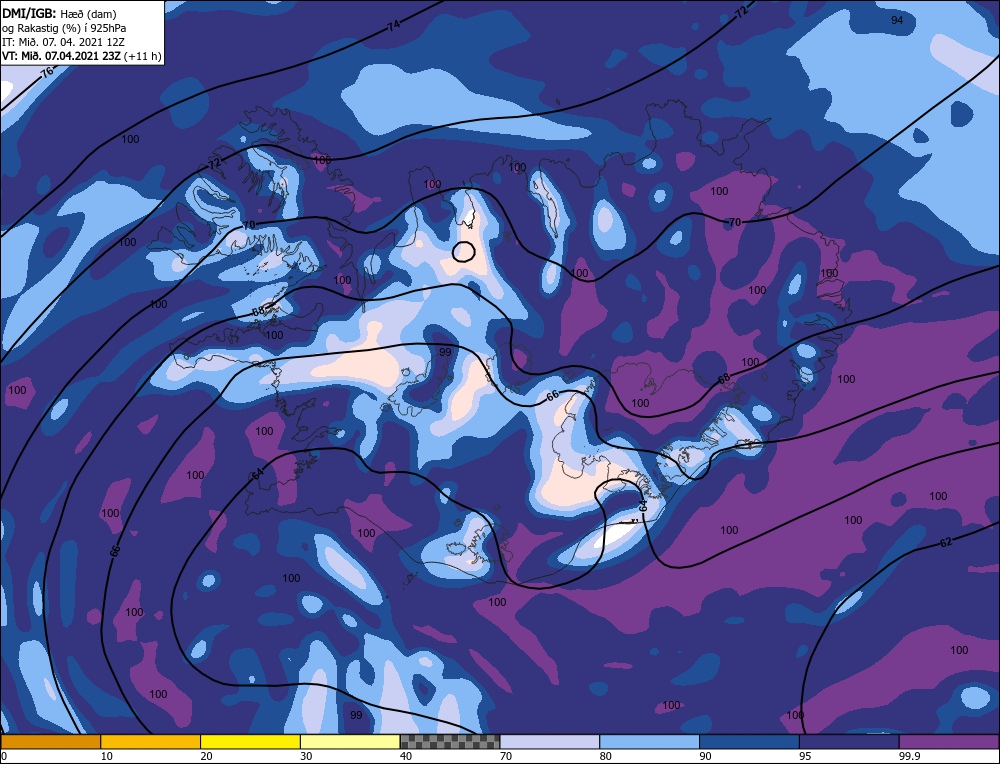Choose the pale yellow 30–40 legend swatch
This screenshot has height=764, width=1000.
(x=350, y=742)
